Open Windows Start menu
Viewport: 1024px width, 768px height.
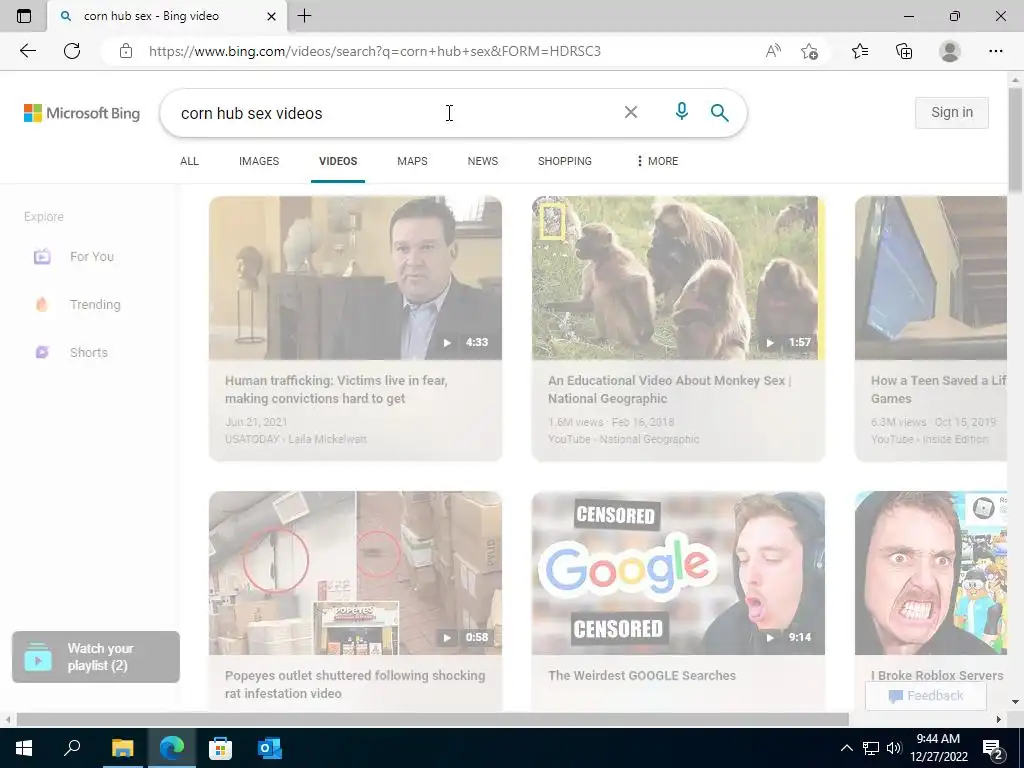[x=24, y=748]
